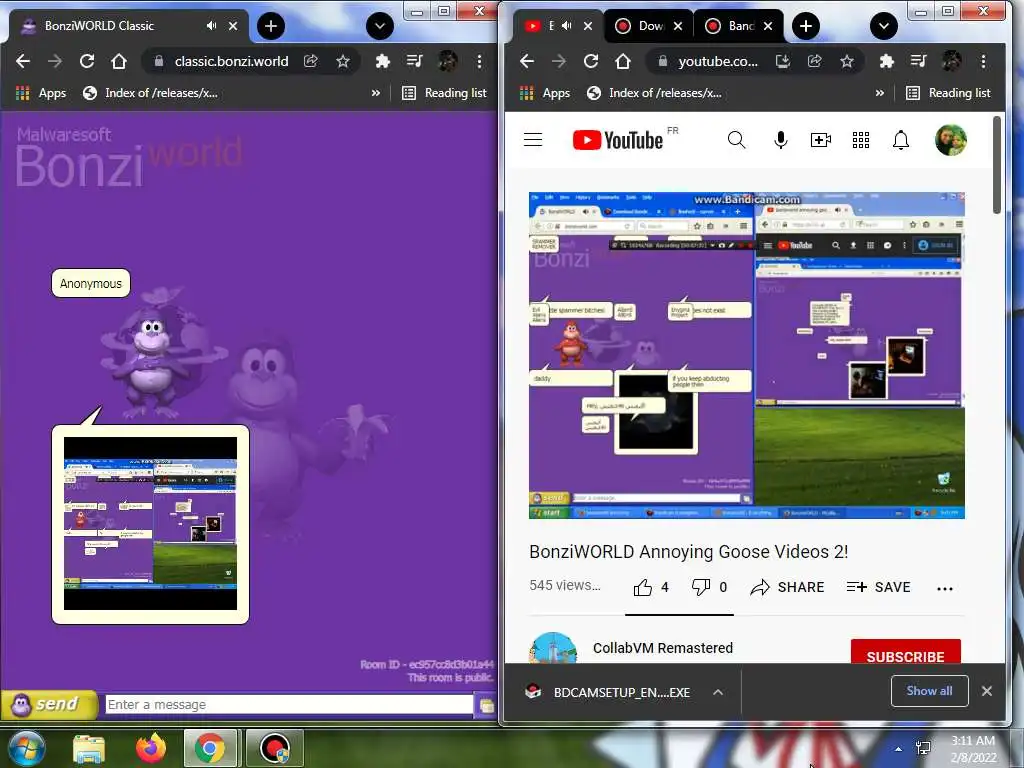Open a new tab in YouTube window

[x=806, y=26]
